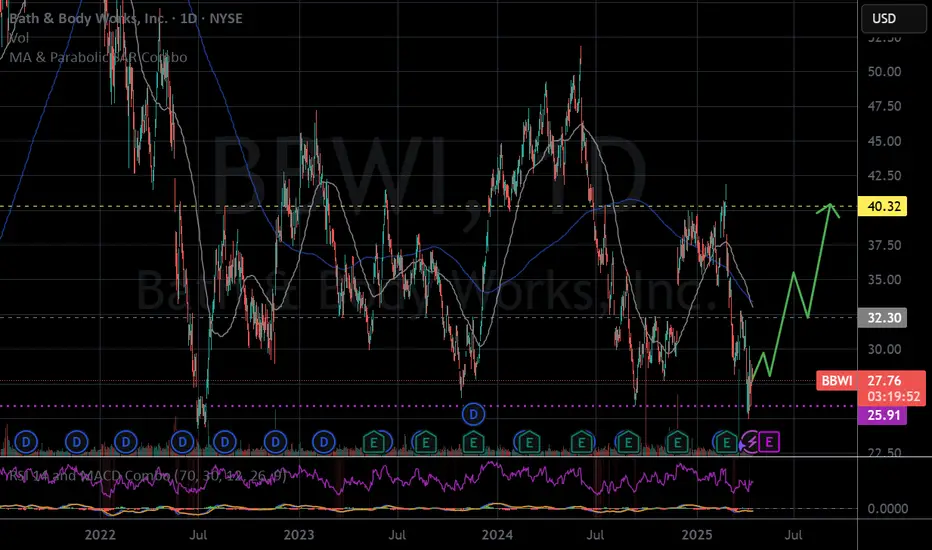Click the 2023 label on time axis

[298, 535]
